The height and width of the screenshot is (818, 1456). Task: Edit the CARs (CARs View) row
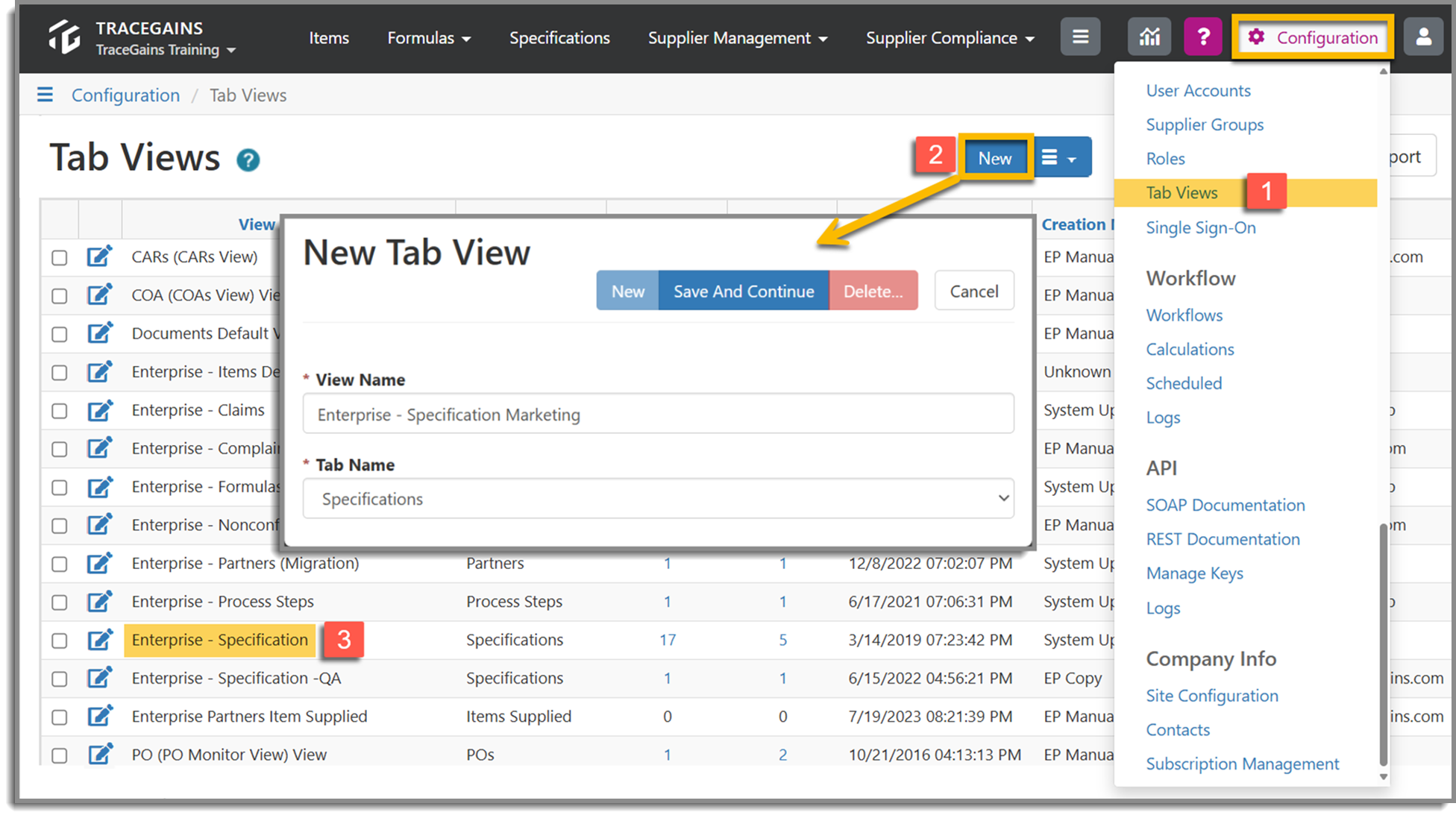point(99,257)
